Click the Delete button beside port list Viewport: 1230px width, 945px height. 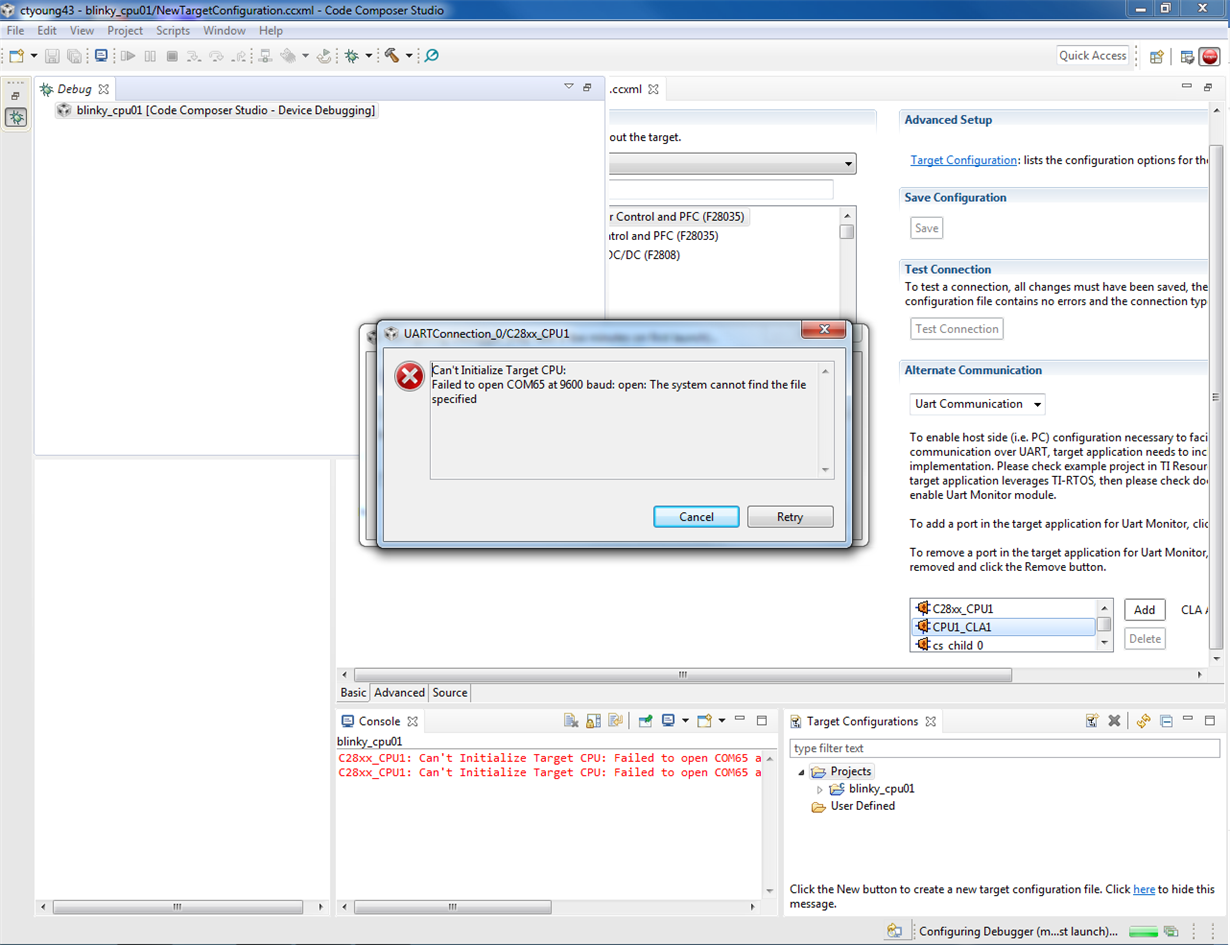pyautogui.click(x=1145, y=639)
